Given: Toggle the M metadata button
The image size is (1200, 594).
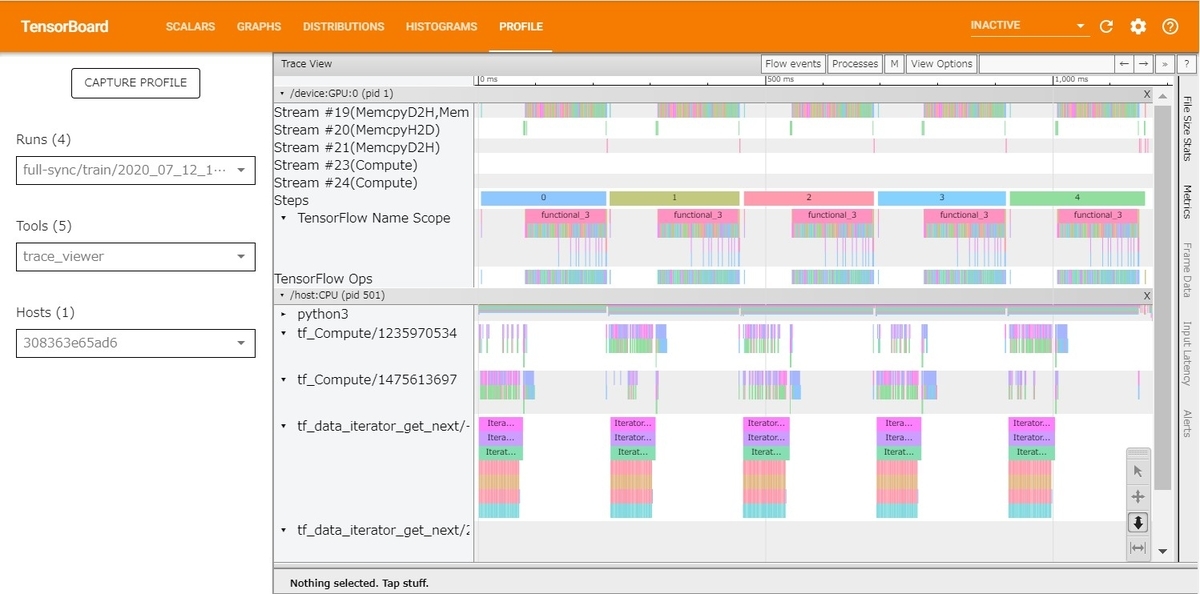Looking at the screenshot, I should (x=894, y=62).
